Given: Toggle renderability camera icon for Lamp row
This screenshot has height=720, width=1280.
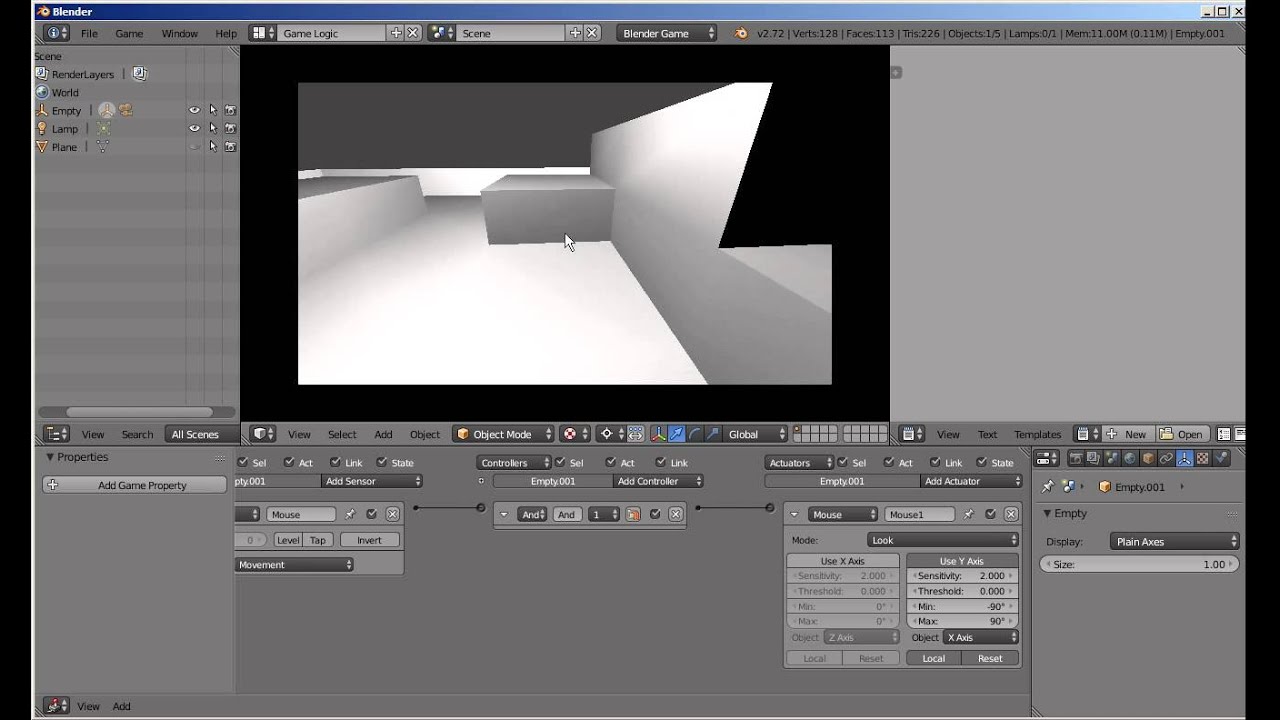Looking at the screenshot, I should pyautogui.click(x=230, y=128).
